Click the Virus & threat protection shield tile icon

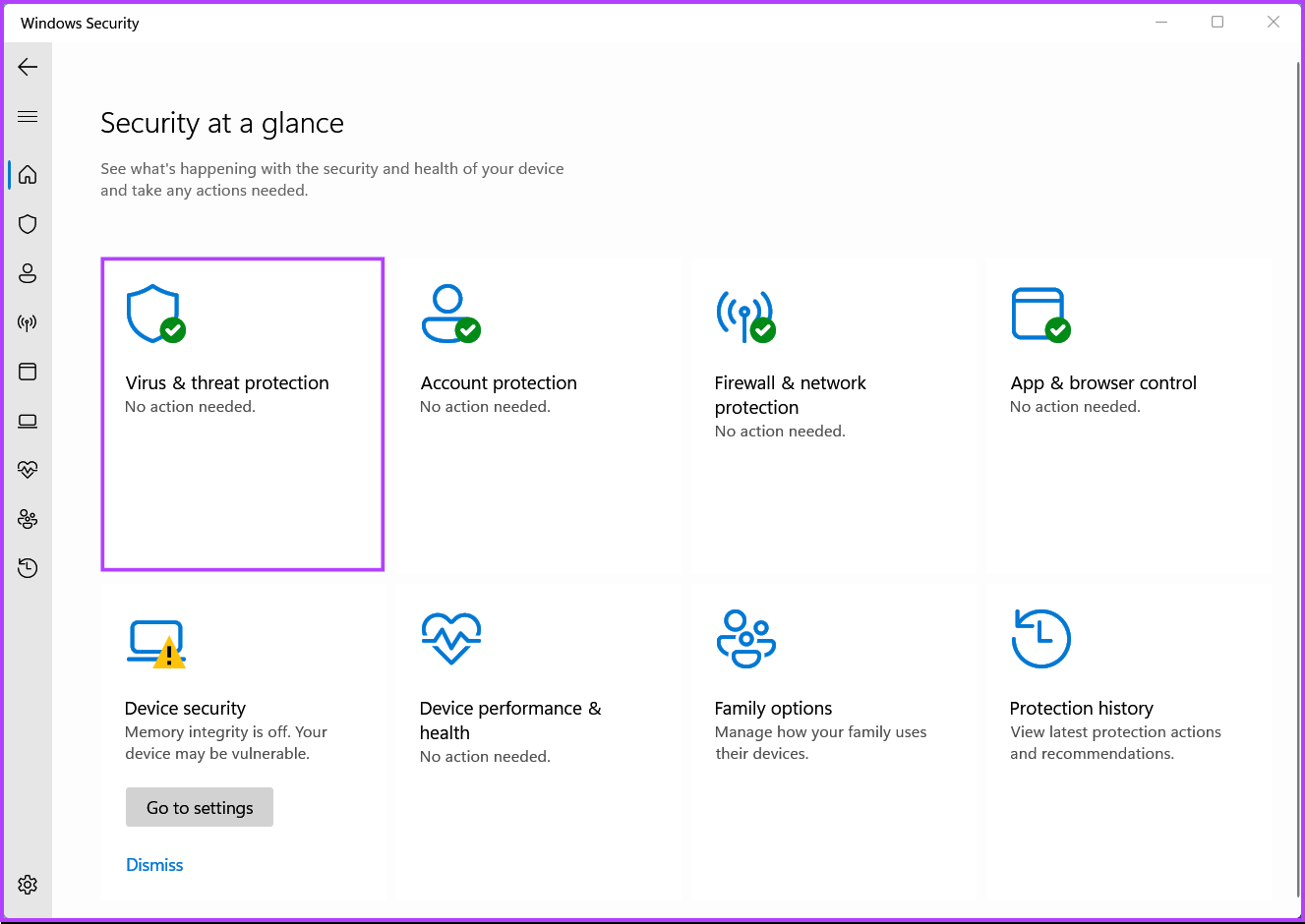[155, 315]
